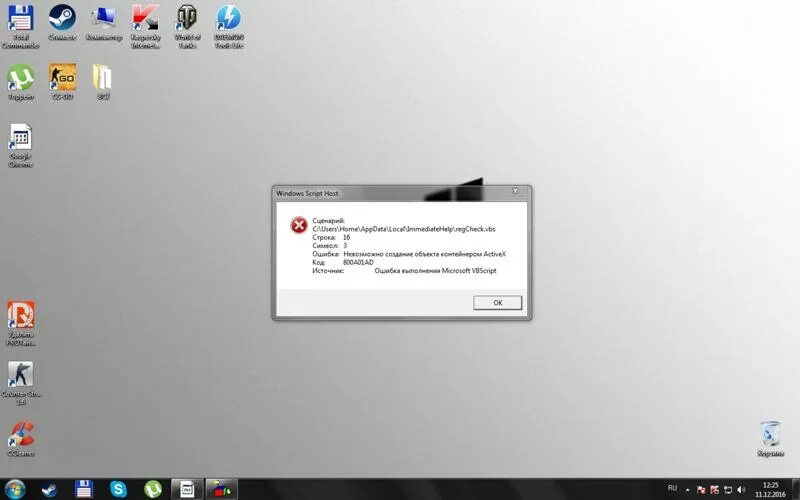Image resolution: width=800 pixels, height=500 pixels.
Task: Open the volume speaker tray icon
Action: [741, 490]
